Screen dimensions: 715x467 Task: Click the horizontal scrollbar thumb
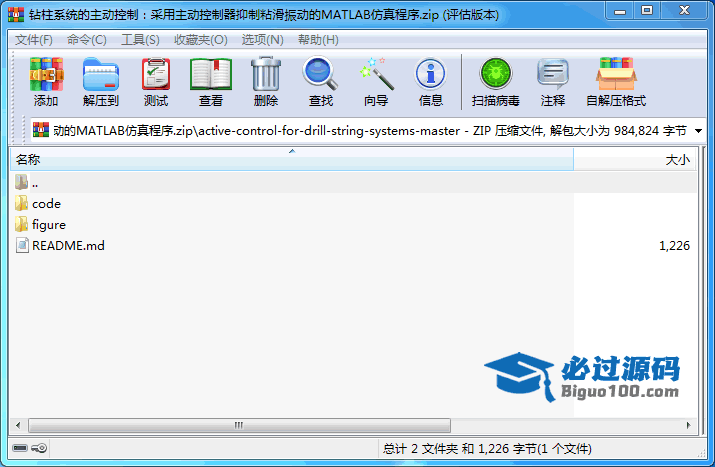click(239, 425)
